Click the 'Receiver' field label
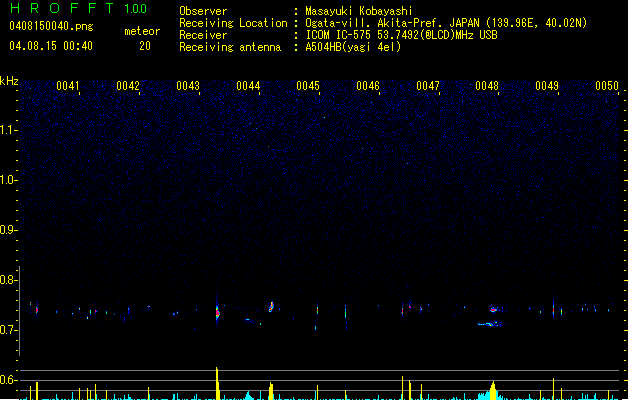 203,35
